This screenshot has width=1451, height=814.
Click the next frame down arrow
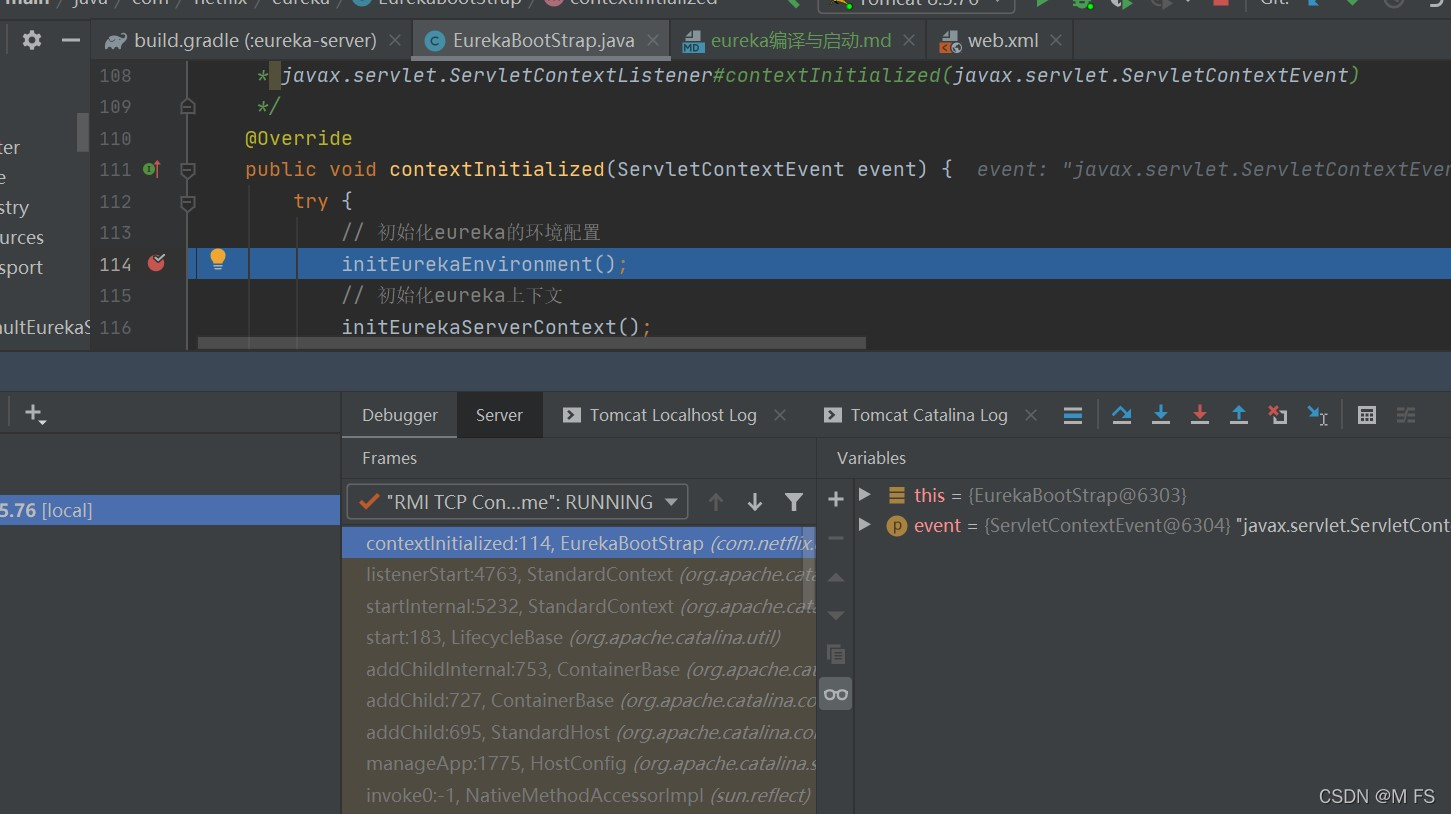755,502
